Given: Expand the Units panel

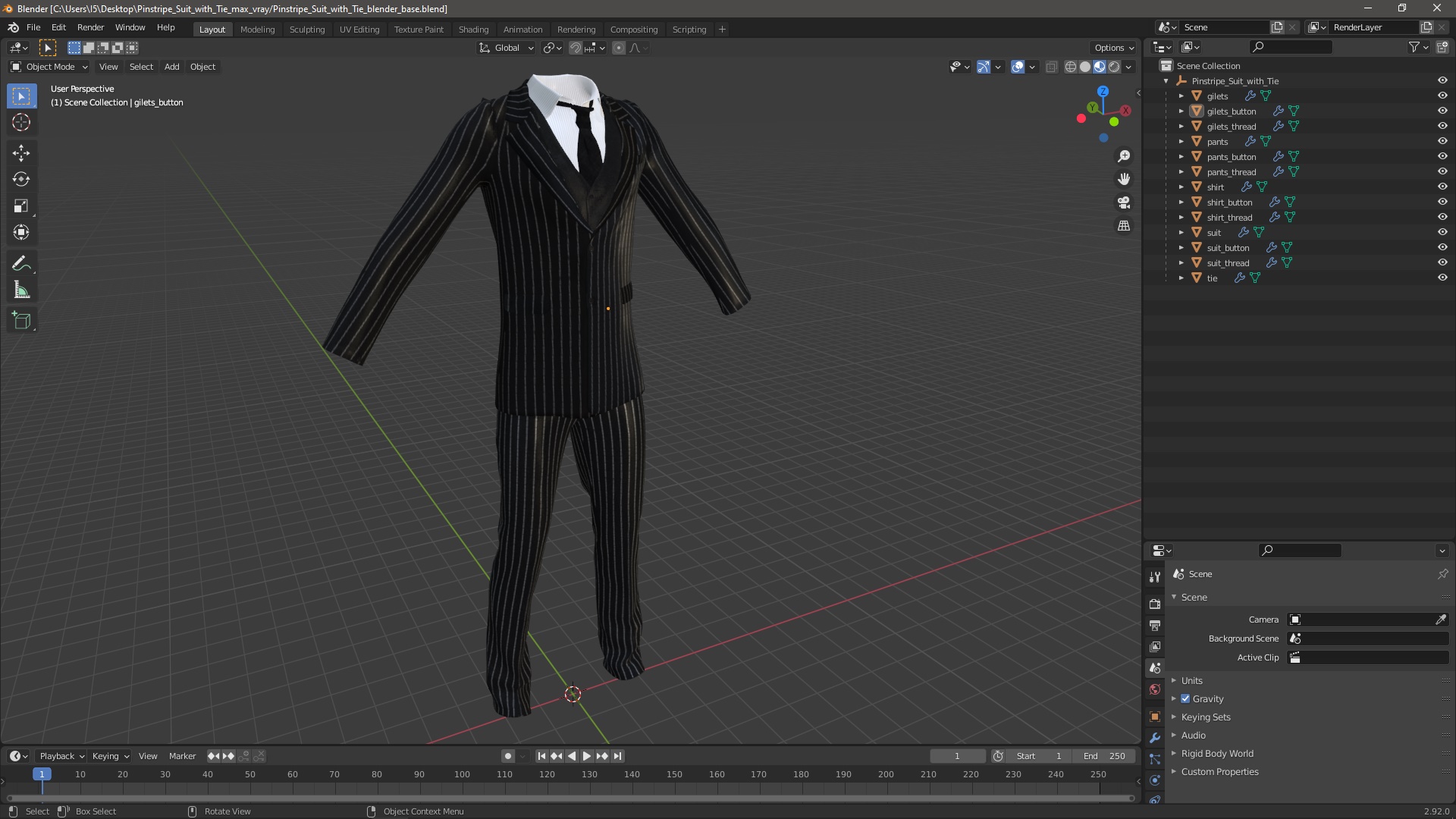Looking at the screenshot, I should point(1191,681).
